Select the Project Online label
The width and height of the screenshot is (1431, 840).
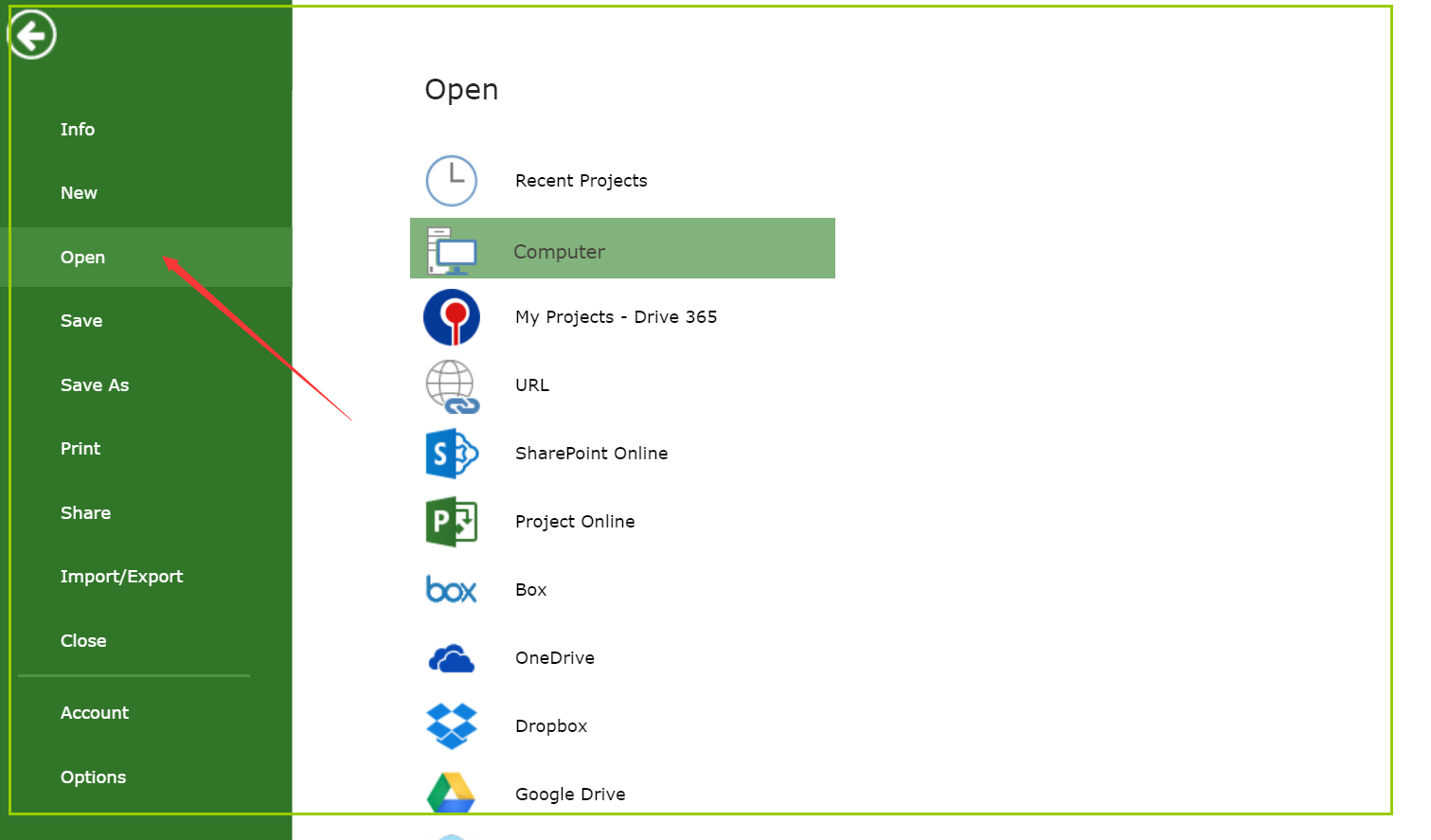[x=575, y=522]
